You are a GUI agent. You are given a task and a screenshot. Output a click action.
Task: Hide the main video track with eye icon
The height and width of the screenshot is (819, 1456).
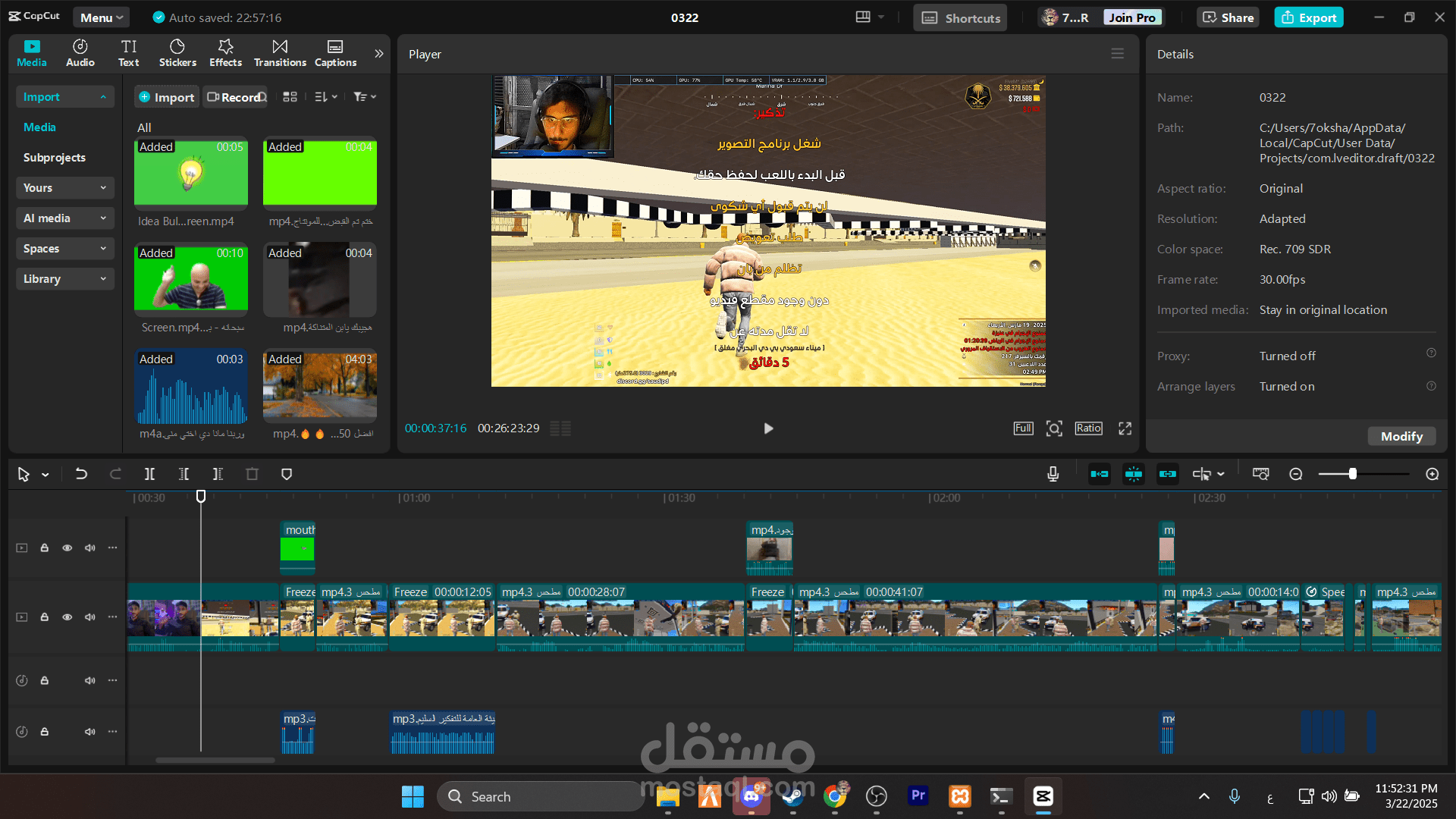(67, 617)
